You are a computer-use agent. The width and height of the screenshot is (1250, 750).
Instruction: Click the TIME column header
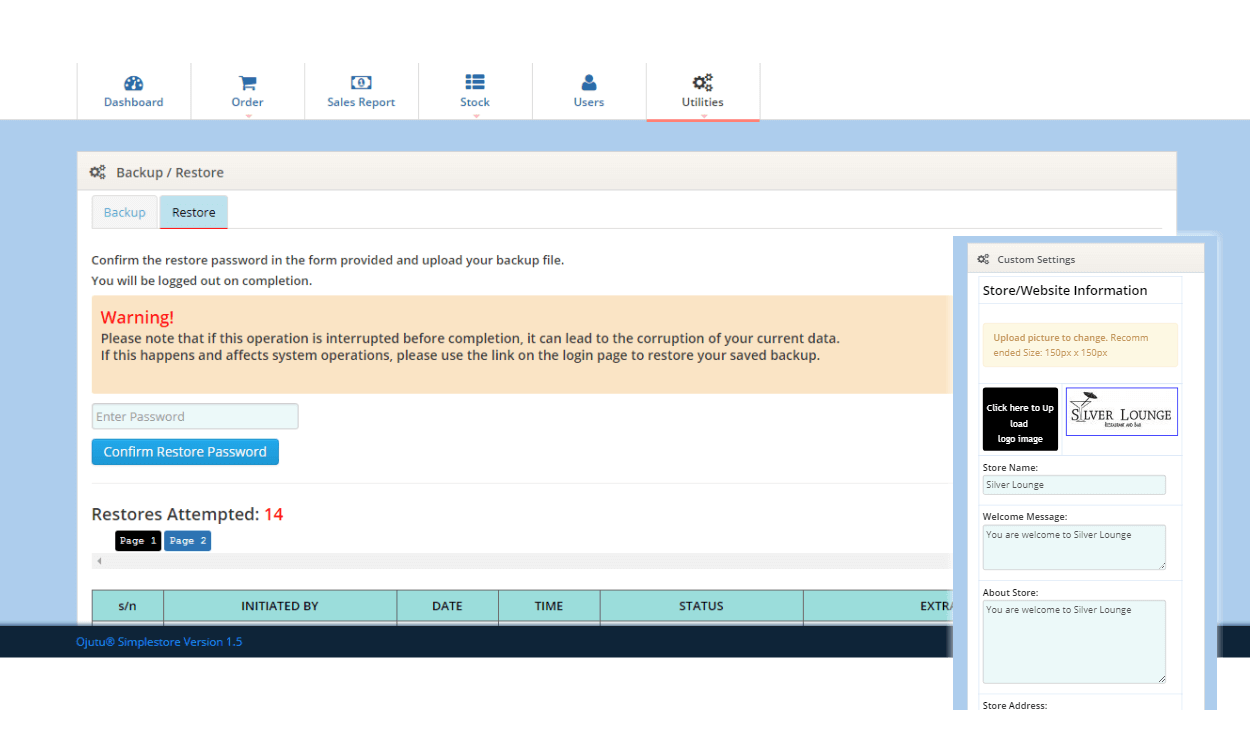coord(549,606)
